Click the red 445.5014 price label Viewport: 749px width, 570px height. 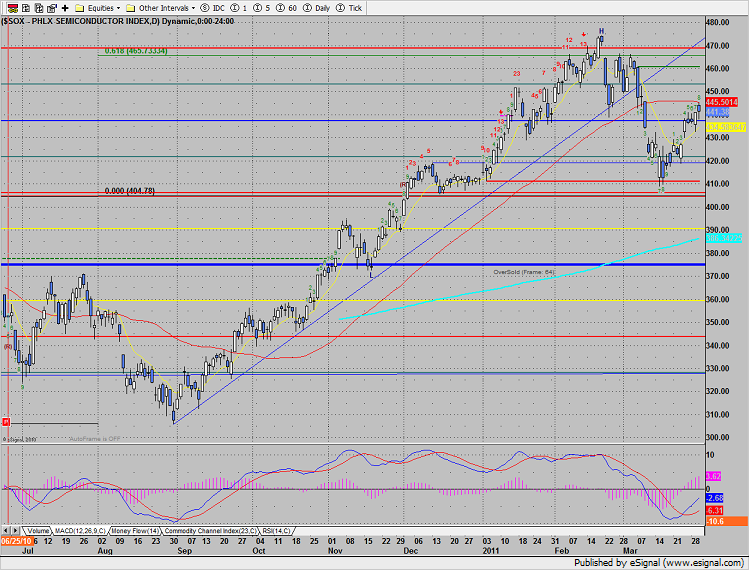(722, 102)
